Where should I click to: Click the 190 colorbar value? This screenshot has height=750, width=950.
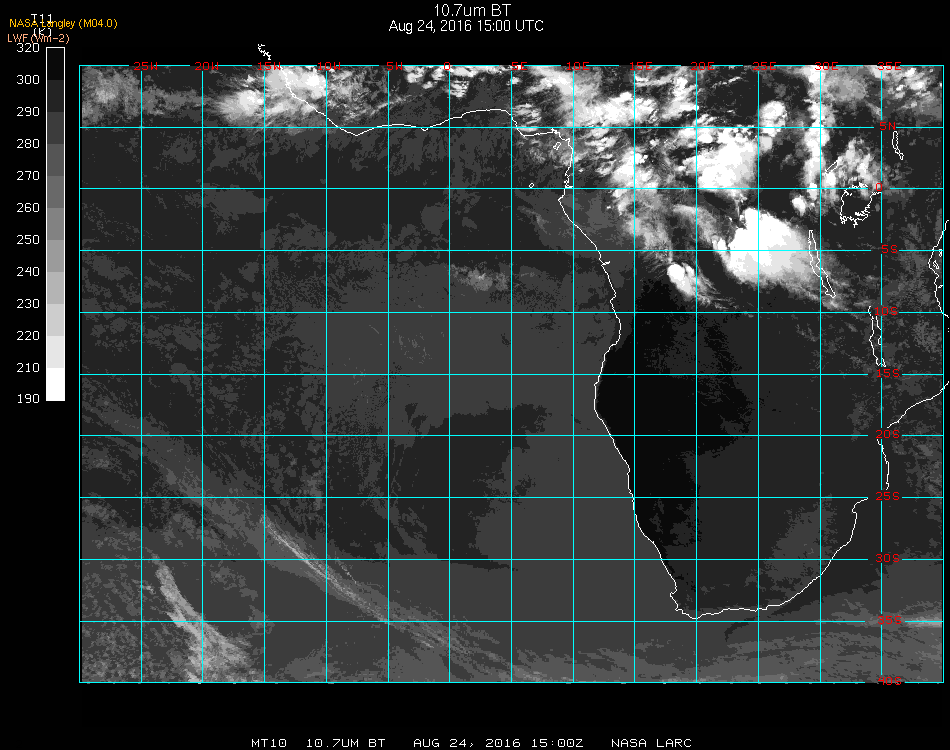click(28, 399)
